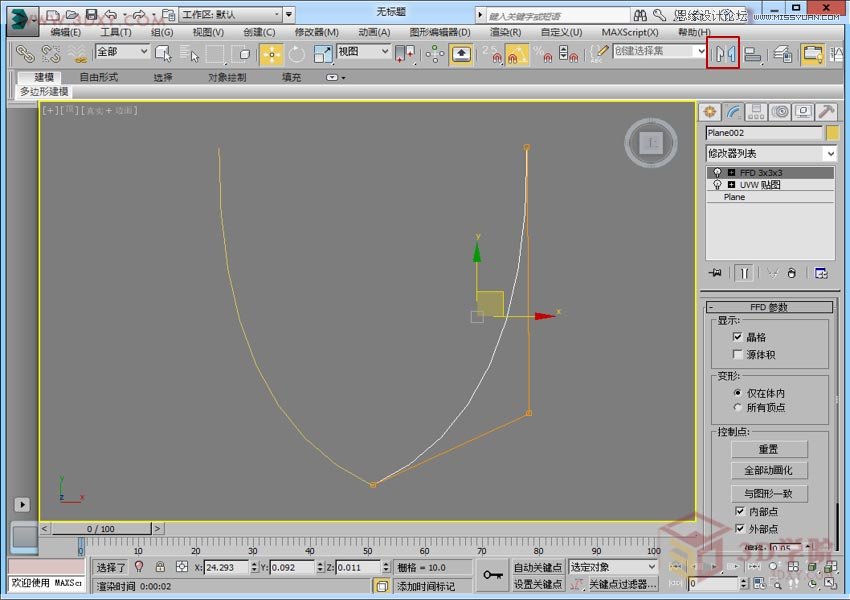850x600 pixels.
Task: Uncheck the 外部点 checkbox
Action: (739, 528)
